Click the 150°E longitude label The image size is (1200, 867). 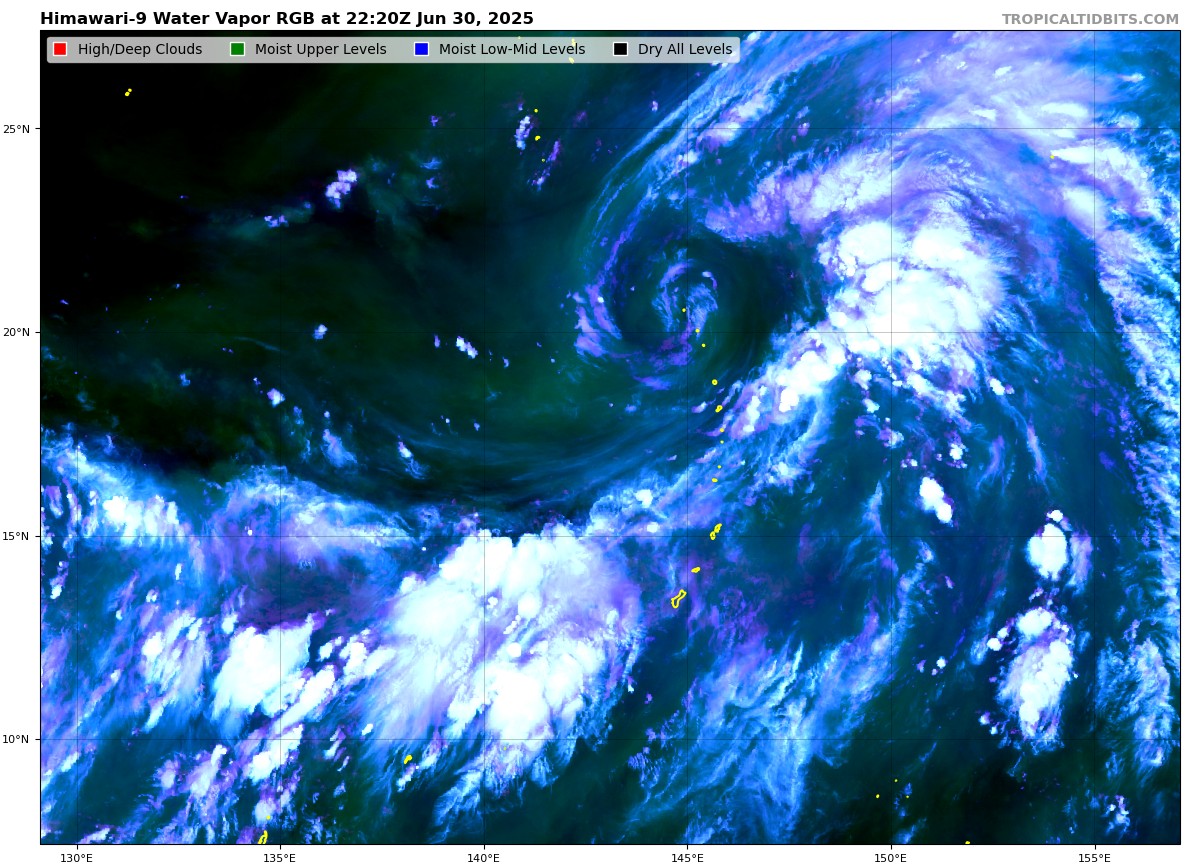point(891,857)
